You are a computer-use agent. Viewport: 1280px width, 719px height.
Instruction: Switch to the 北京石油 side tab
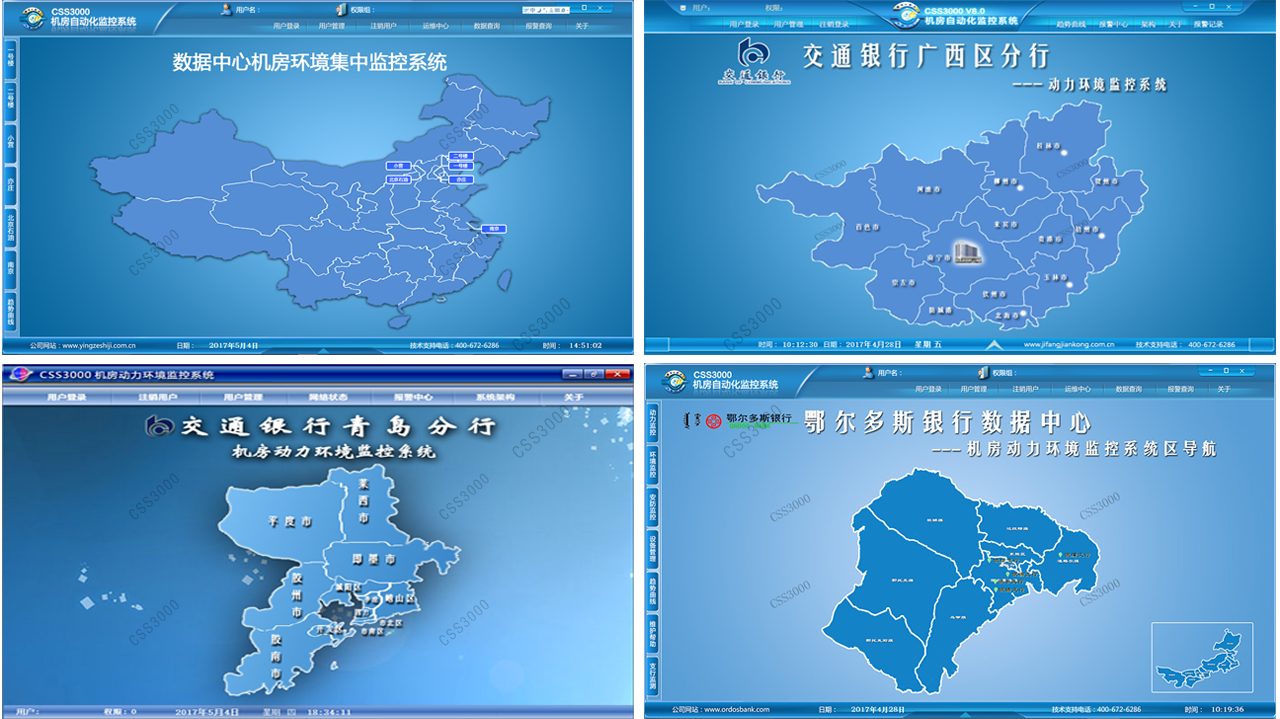(11, 226)
